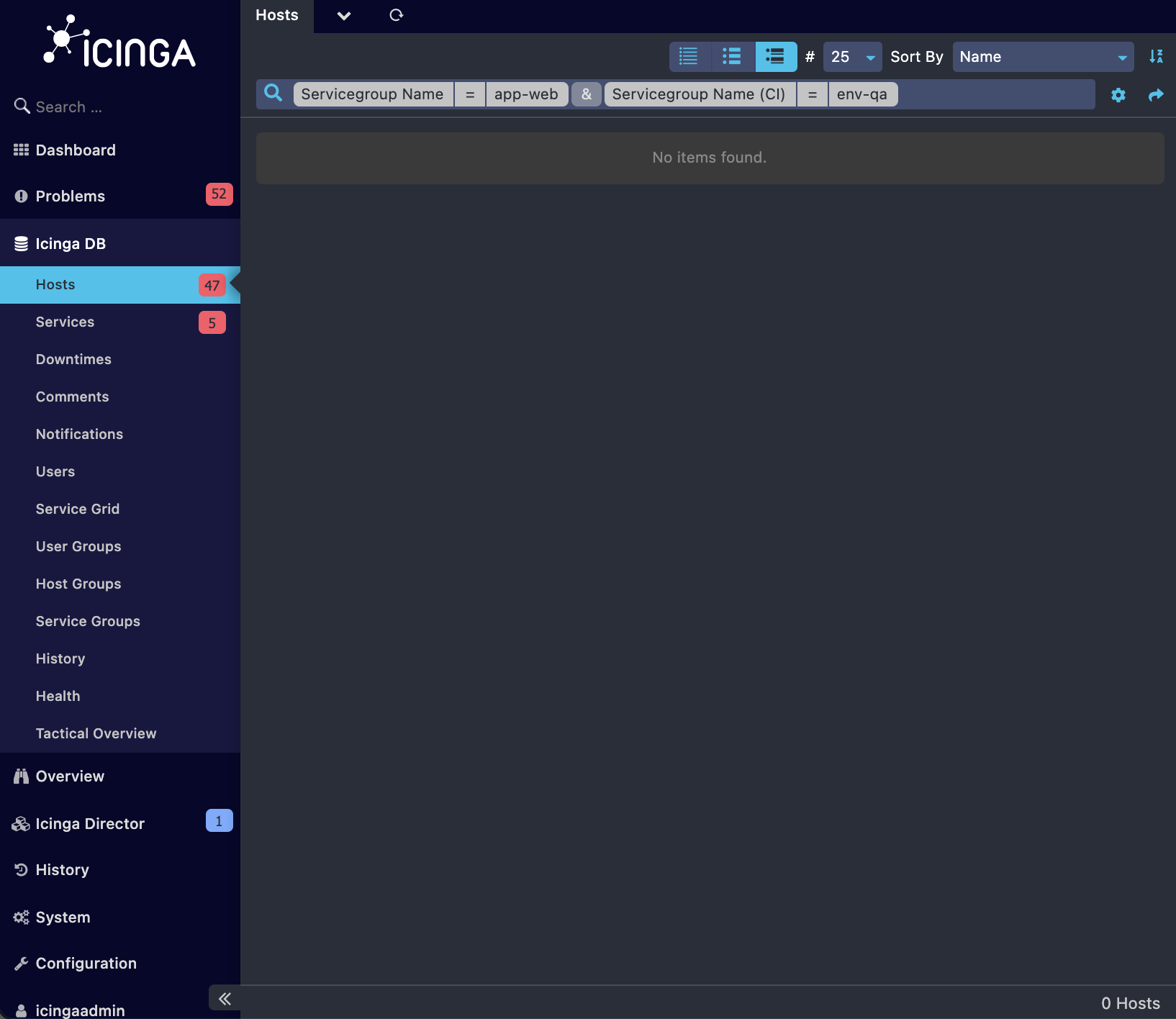Click the Services badge showing 5
This screenshot has height=1019, width=1176.
(212, 322)
